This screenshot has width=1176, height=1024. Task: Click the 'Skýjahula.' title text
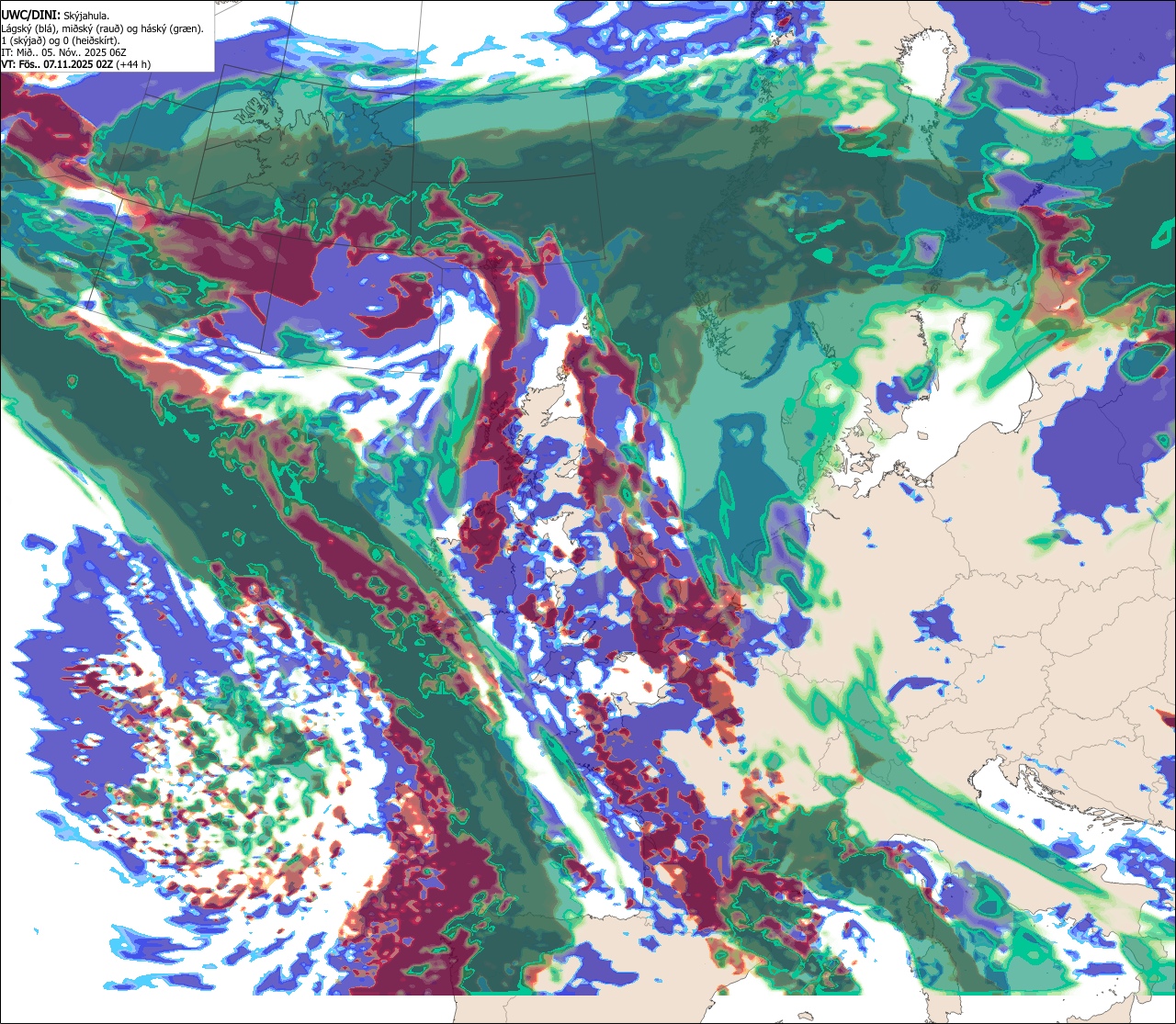[86, 16]
